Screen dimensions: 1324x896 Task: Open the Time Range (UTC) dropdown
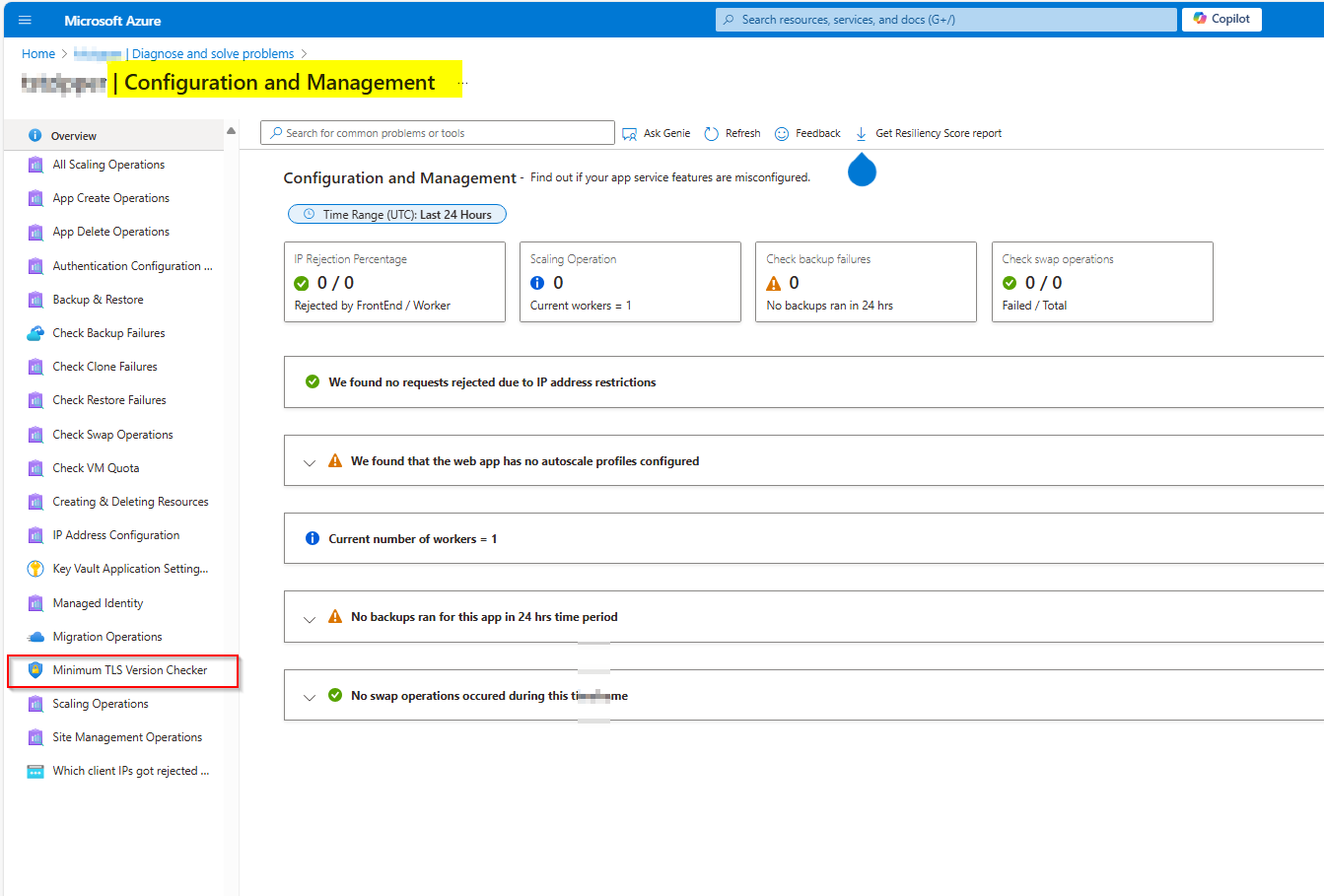pyautogui.click(x=396, y=214)
